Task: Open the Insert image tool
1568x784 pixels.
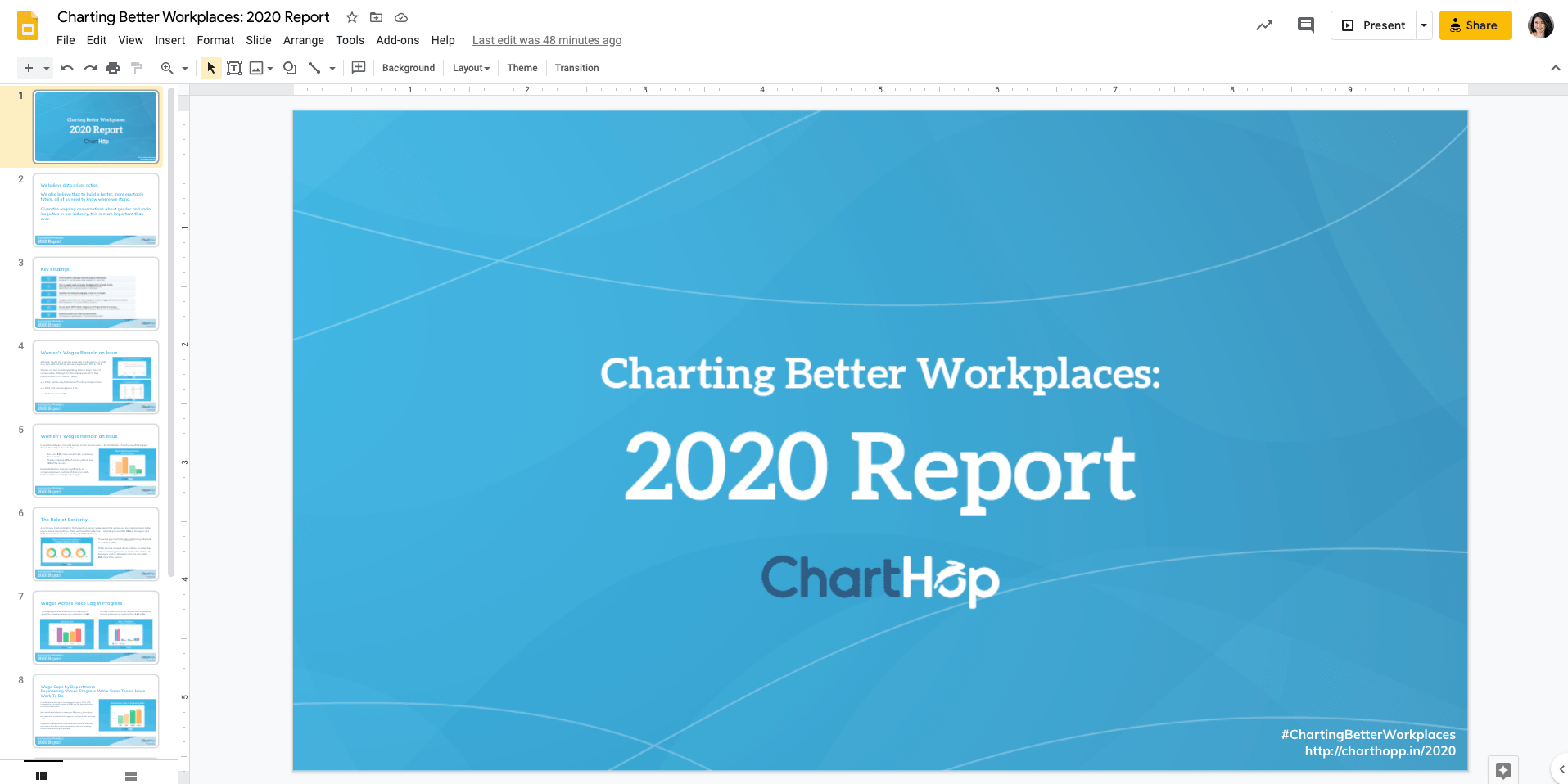Action: click(257, 68)
